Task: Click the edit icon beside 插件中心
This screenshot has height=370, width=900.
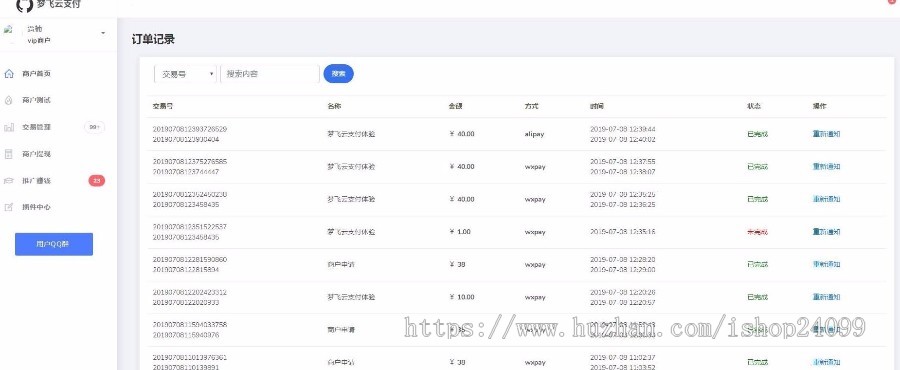Action: [x=9, y=207]
